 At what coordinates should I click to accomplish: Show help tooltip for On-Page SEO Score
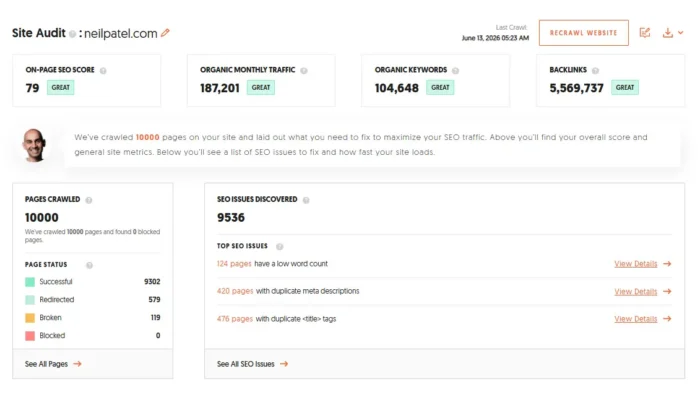pyautogui.click(x=103, y=71)
